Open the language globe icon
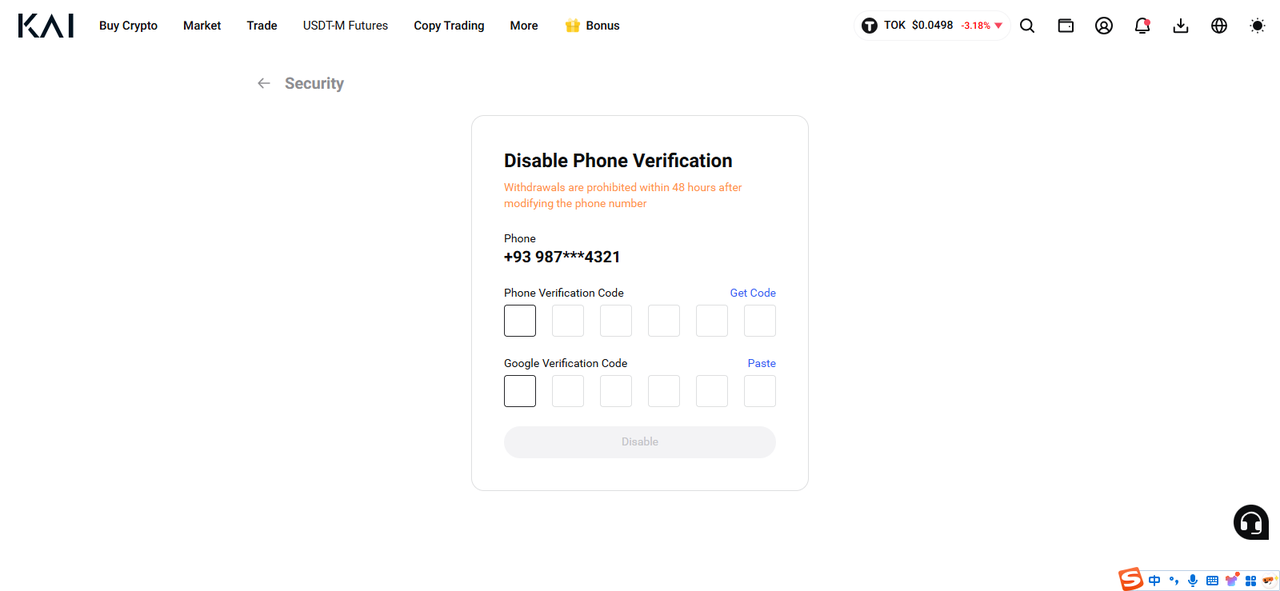Viewport: 1280px width, 591px height. pyautogui.click(x=1219, y=26)
